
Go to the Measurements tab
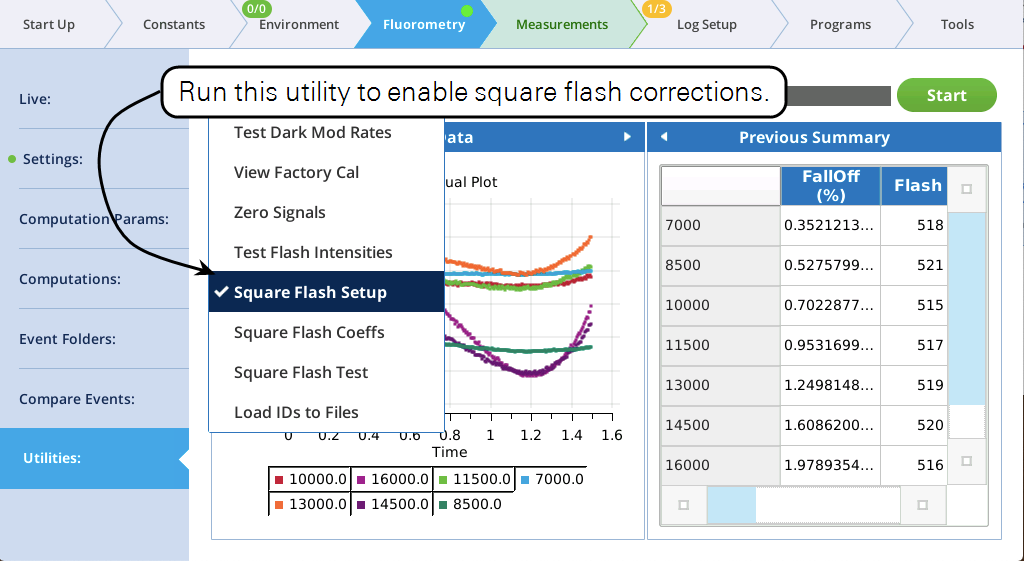(x=562, y=24)
